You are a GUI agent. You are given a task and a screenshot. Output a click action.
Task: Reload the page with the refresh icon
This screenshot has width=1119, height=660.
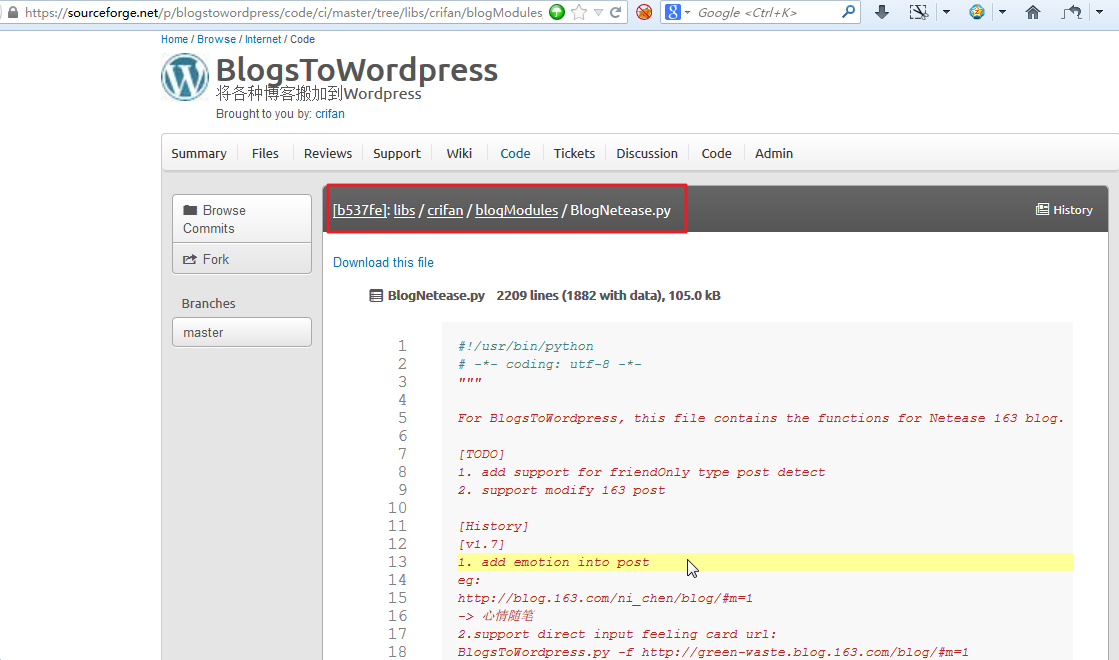pyautogui.click(x=615, y=12)
